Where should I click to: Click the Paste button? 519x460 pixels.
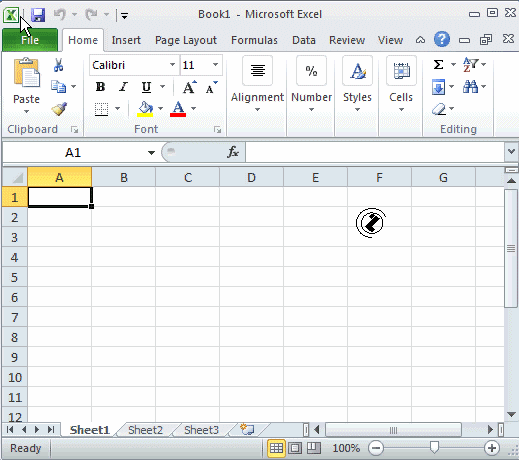click(x=26, y=85)
